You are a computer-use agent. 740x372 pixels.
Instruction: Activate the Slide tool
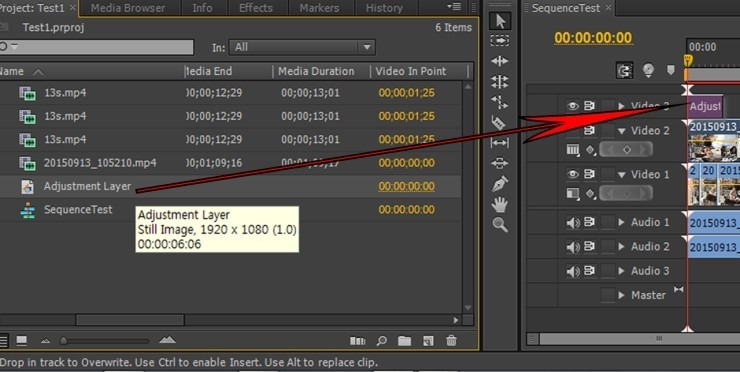tap(500, 163)
